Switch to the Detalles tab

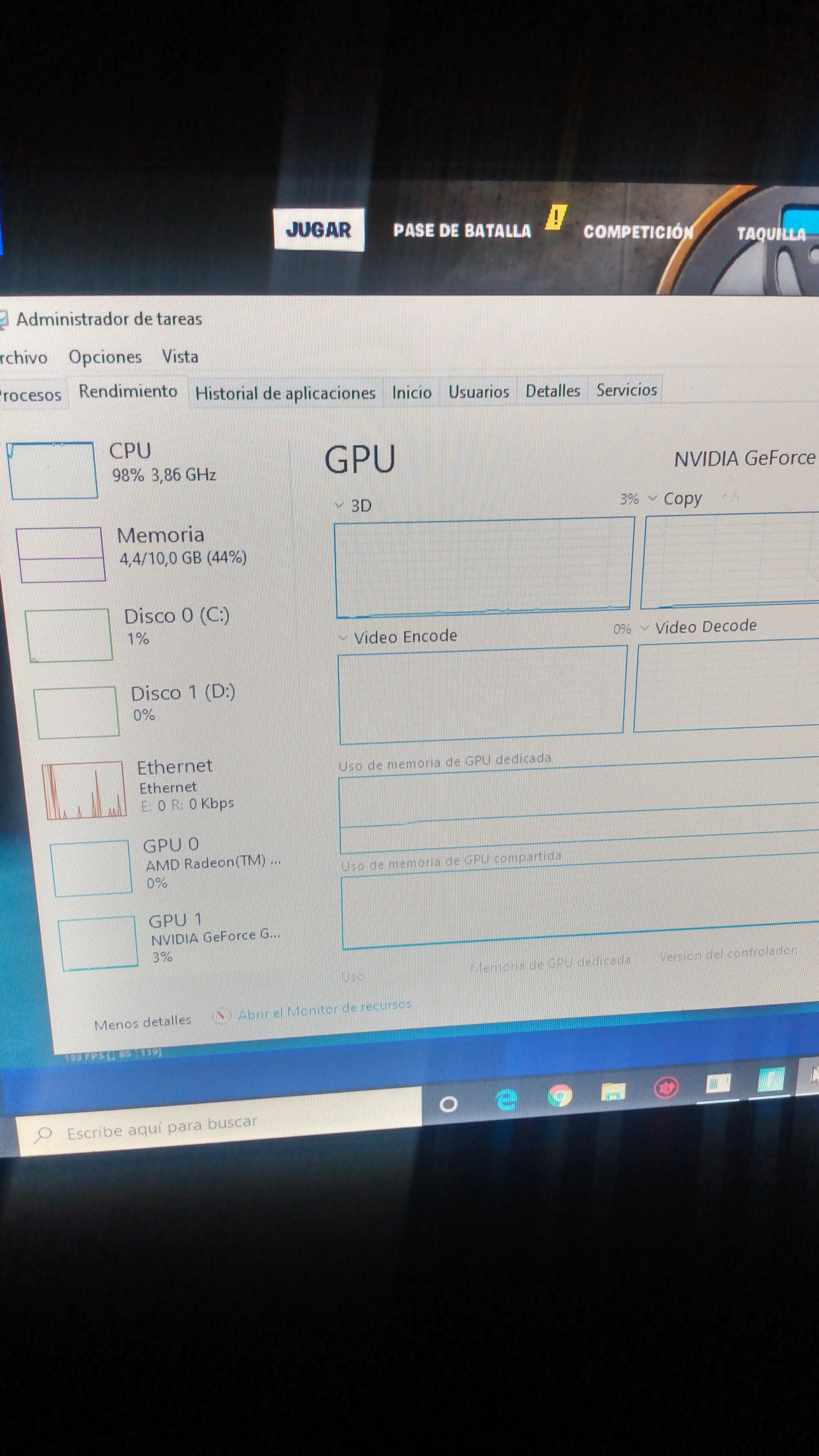coord(553,391)
